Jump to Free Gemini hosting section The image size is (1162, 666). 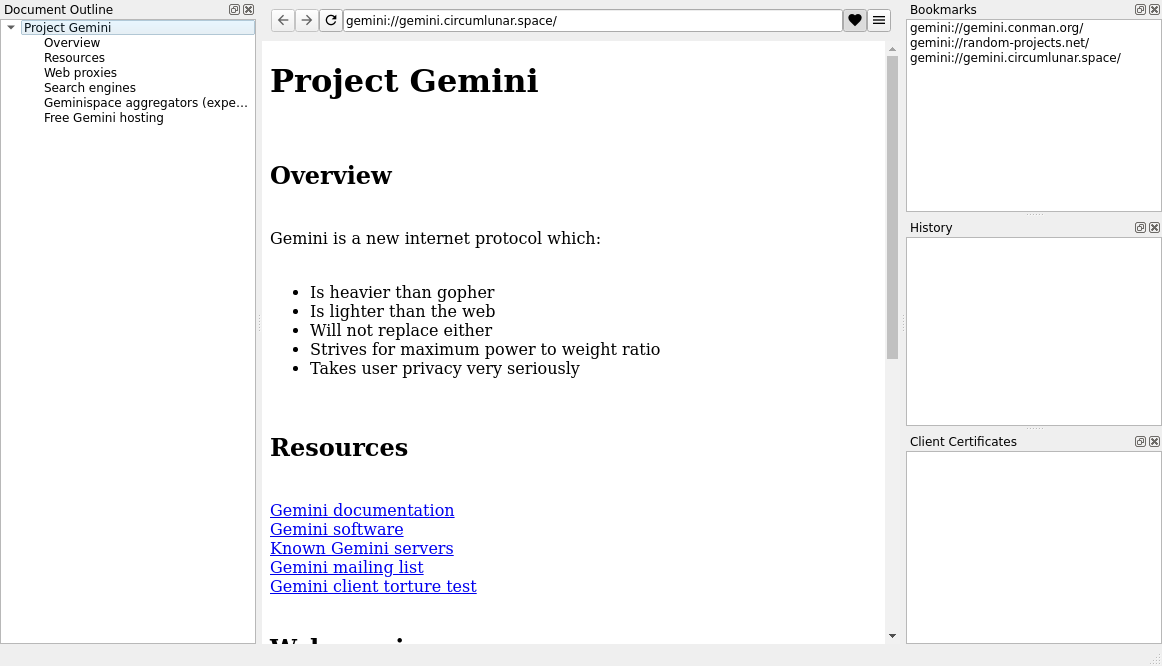click(103, 118)
